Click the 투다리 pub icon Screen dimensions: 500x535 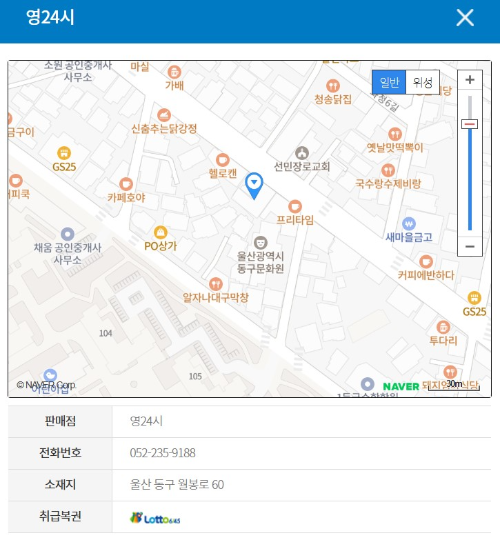[443, 327]
